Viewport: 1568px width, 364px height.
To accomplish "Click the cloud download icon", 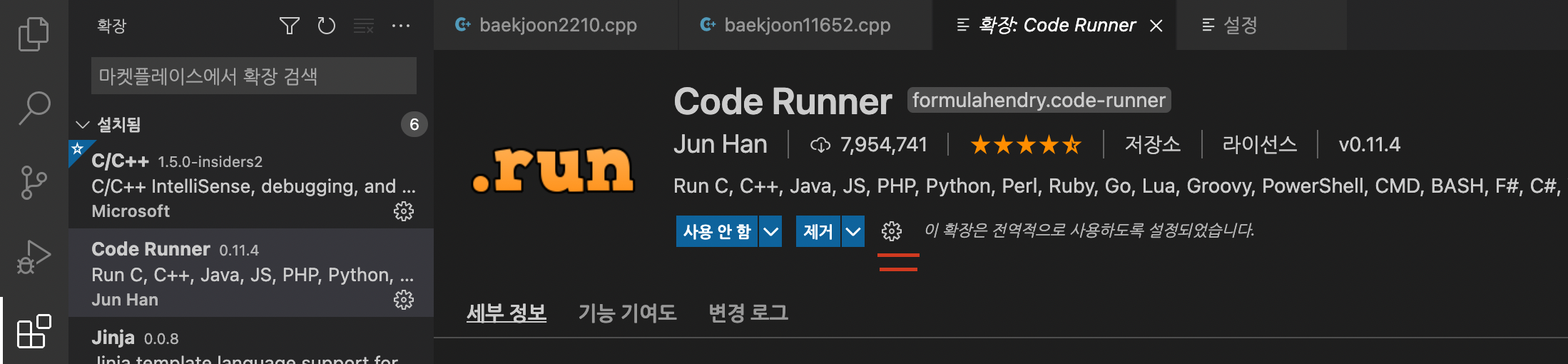I will point(820,145).
